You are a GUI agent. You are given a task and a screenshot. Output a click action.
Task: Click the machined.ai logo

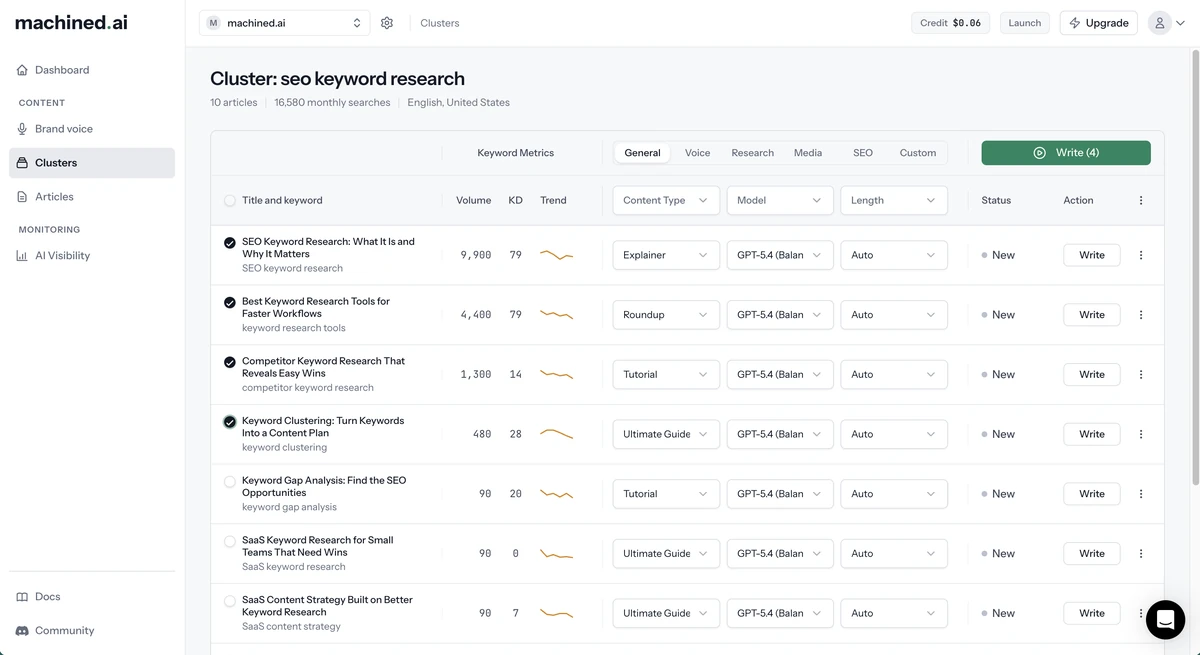coord(71,22)
